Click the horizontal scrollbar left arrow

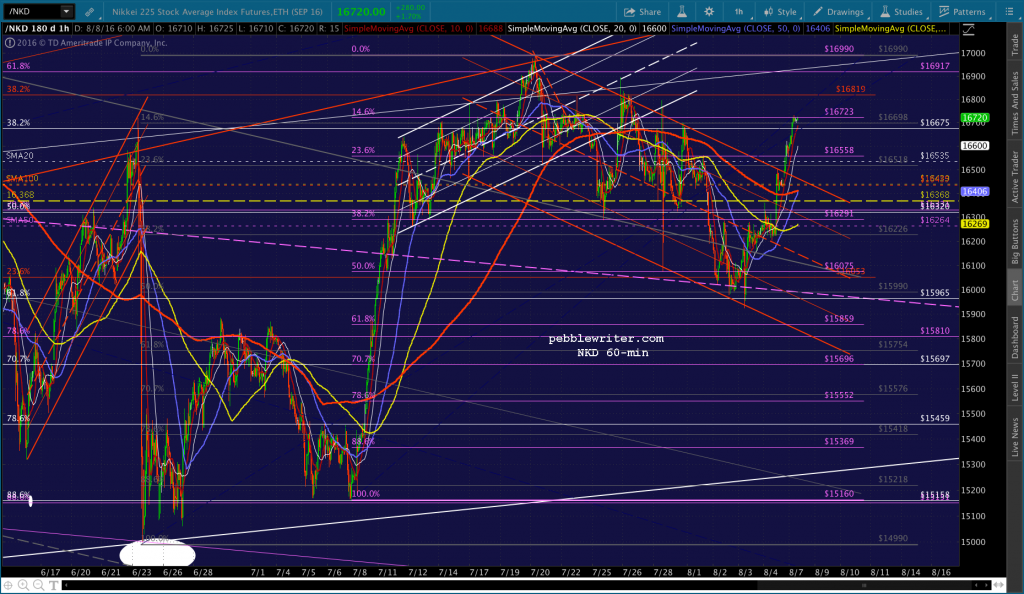click(66, 586)
